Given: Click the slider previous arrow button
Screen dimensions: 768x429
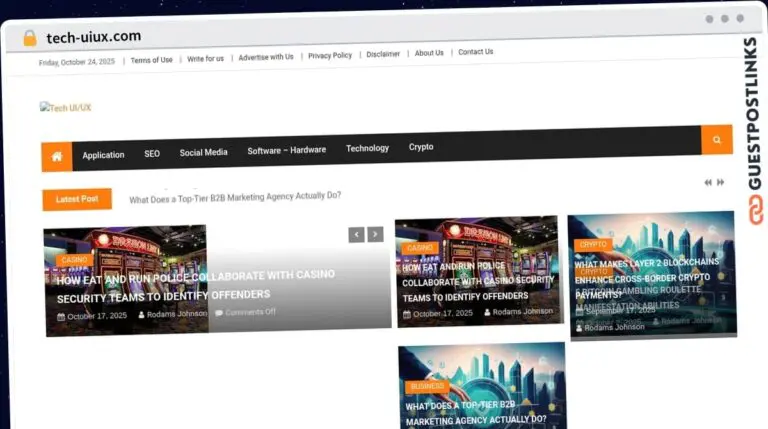Looking at the screenshot, I should pos(356,234).
